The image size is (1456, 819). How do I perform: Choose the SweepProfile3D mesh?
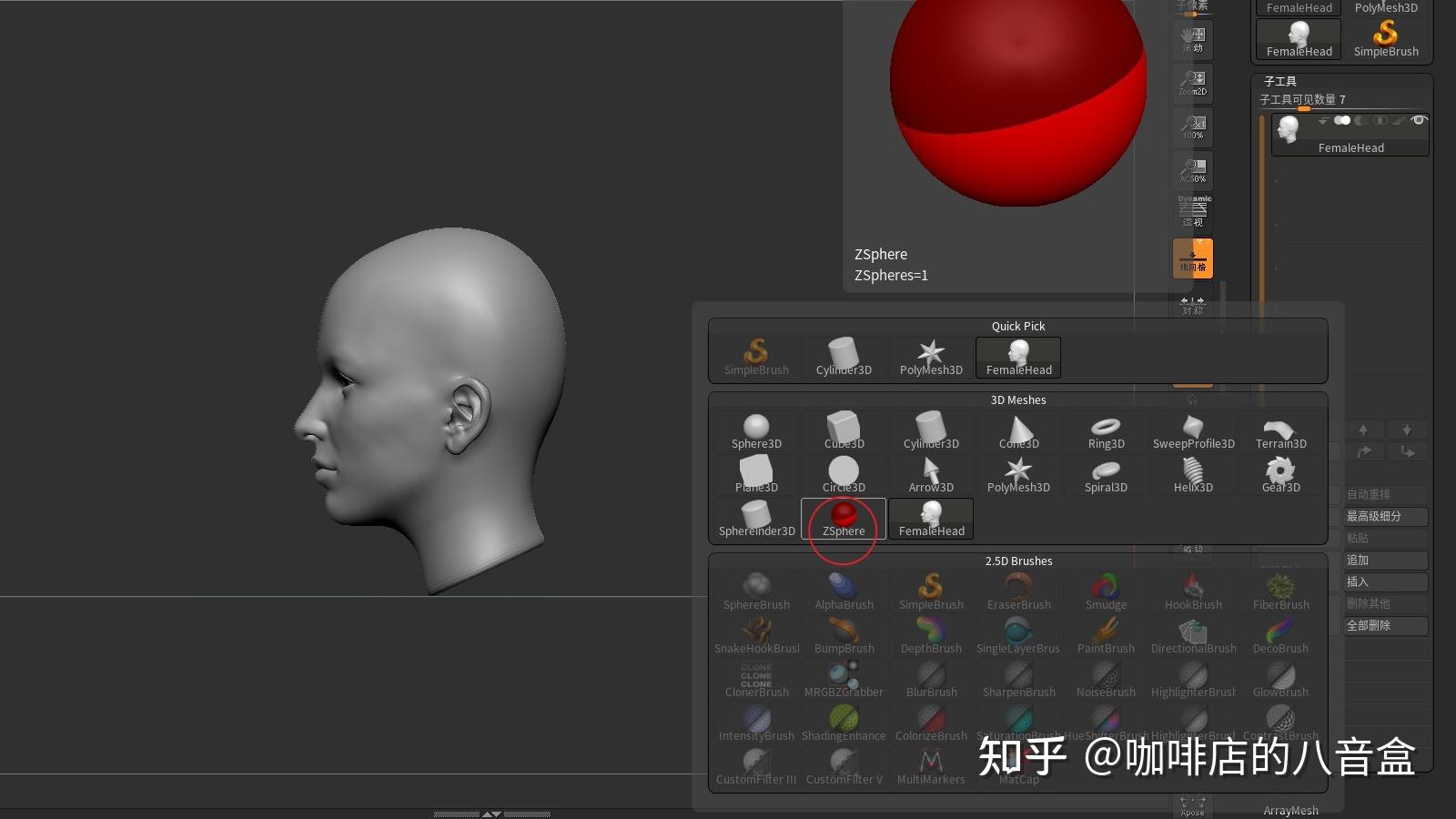tap(1193, 431)
